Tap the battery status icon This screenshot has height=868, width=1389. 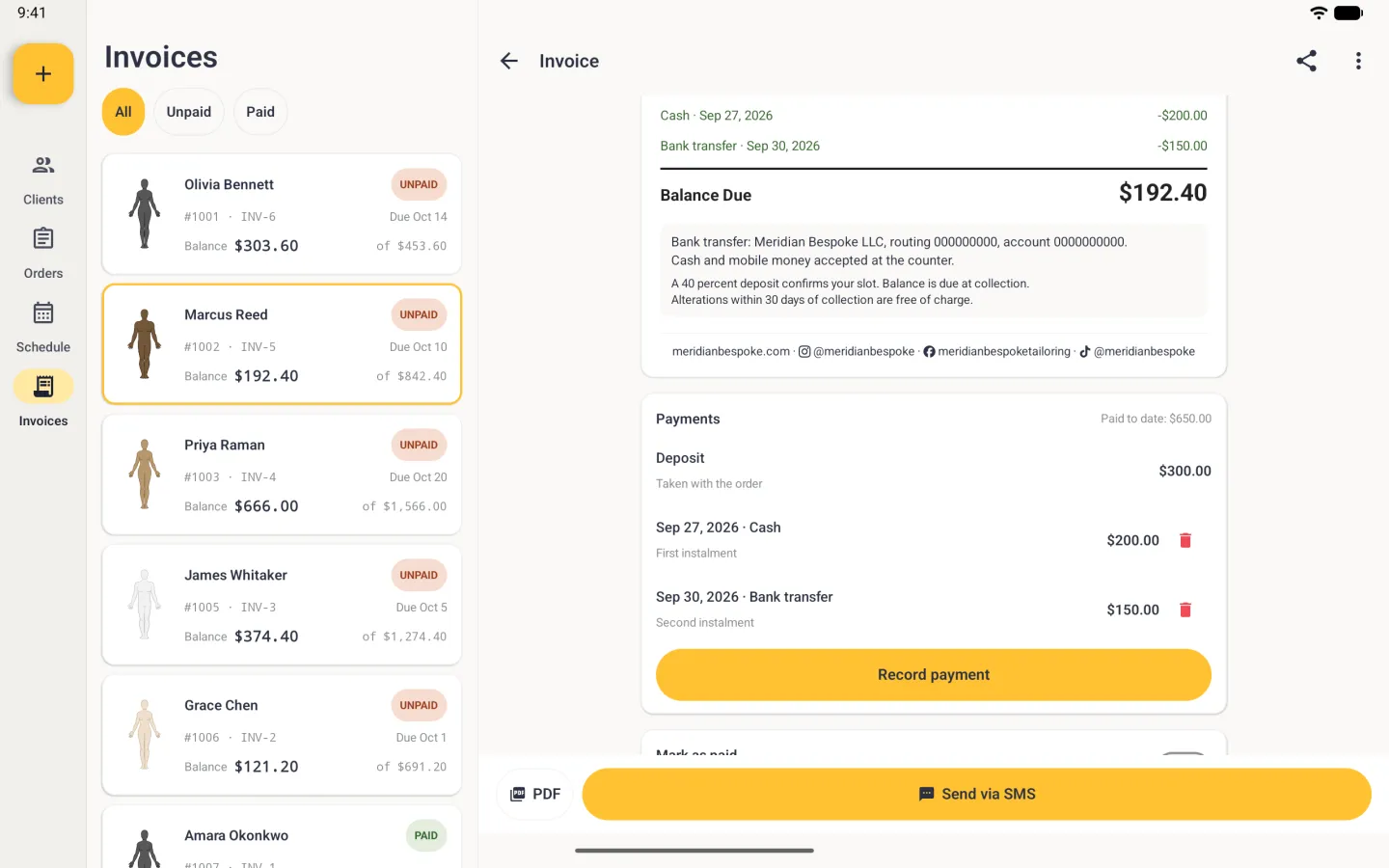point(1348,13)
